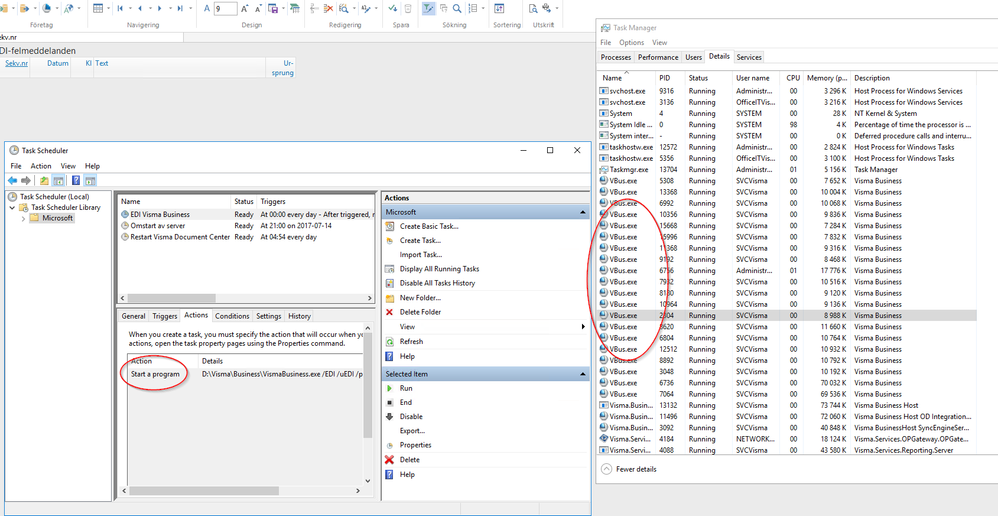Jump to first record in Navigering group
Screen dimensions: 998x516
120,8
